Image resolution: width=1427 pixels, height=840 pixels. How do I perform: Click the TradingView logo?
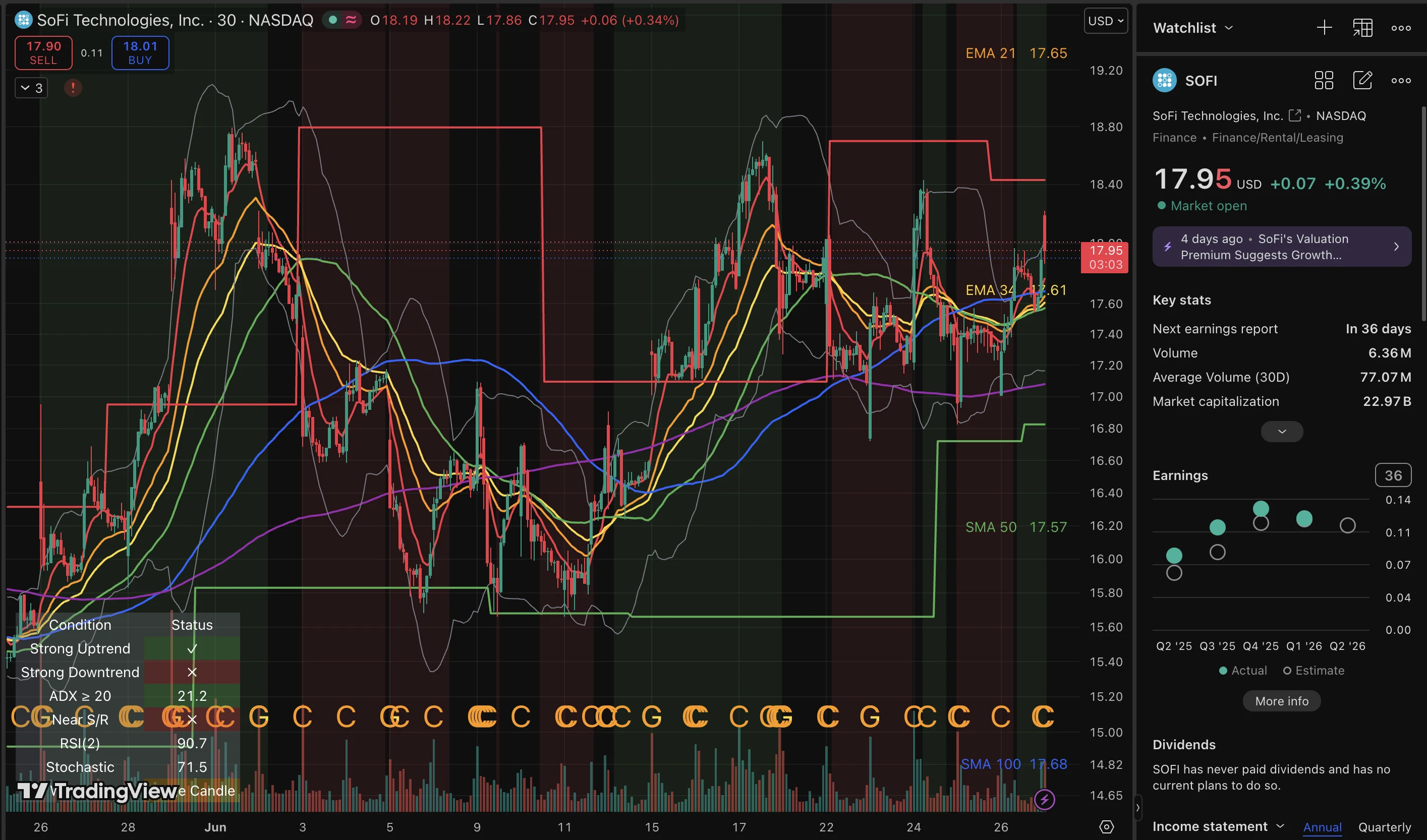[97, 791]
